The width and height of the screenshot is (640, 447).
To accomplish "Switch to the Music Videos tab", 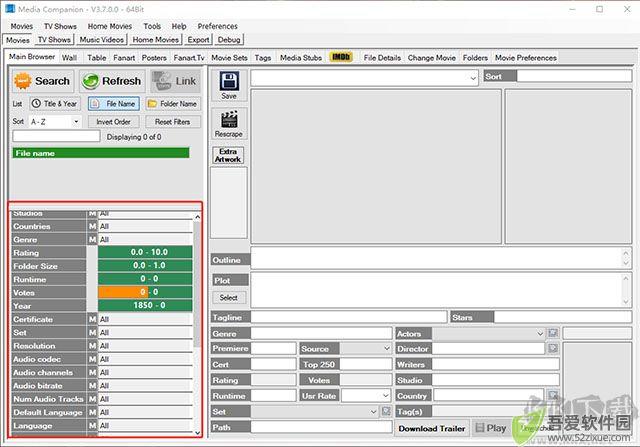I will pos(102,40).
